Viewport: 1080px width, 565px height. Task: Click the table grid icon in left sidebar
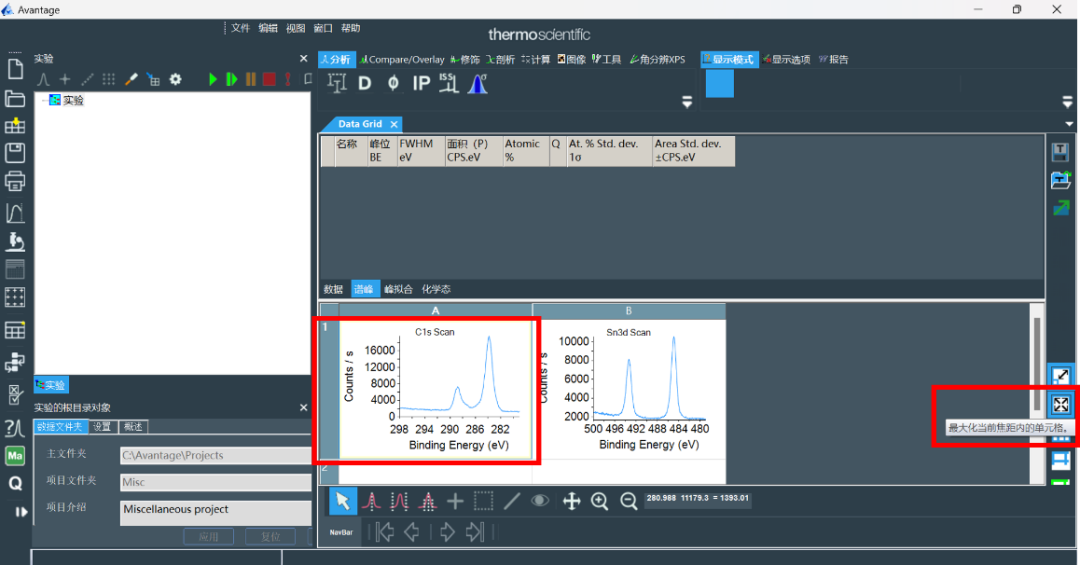(15, 330)
